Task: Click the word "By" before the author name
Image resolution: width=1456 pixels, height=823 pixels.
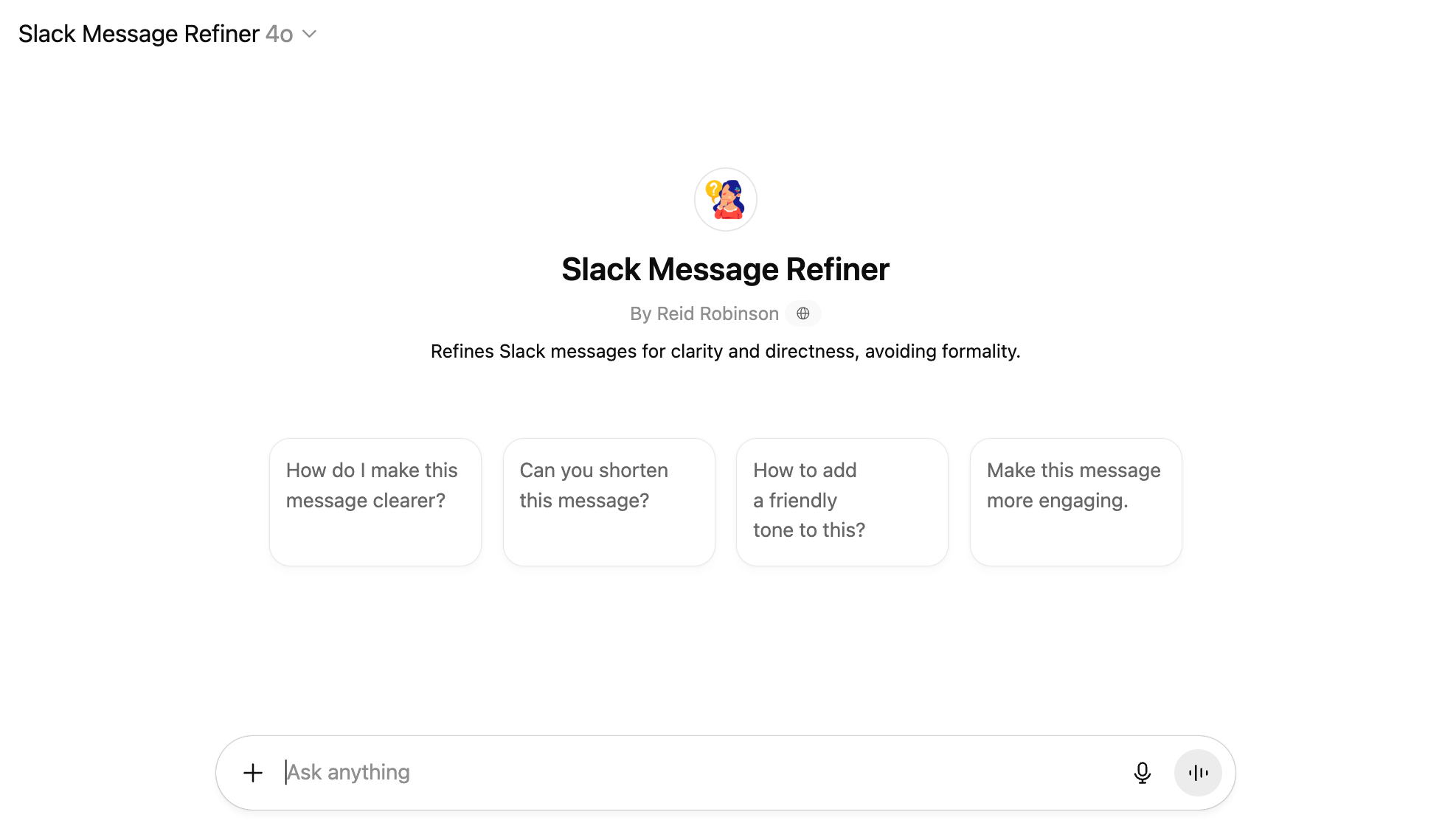Action: pos(640,313)
